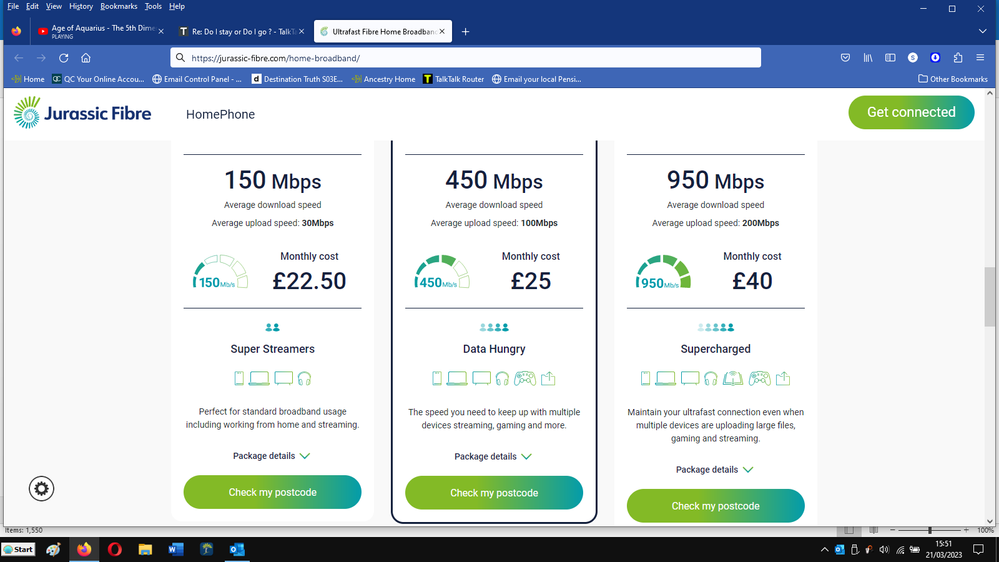Image resolution: width=999 pixels, height=562 pixels.
Task: Close the Ultrafast Fibre Home Broadband tab
Action: pos(442,31)
